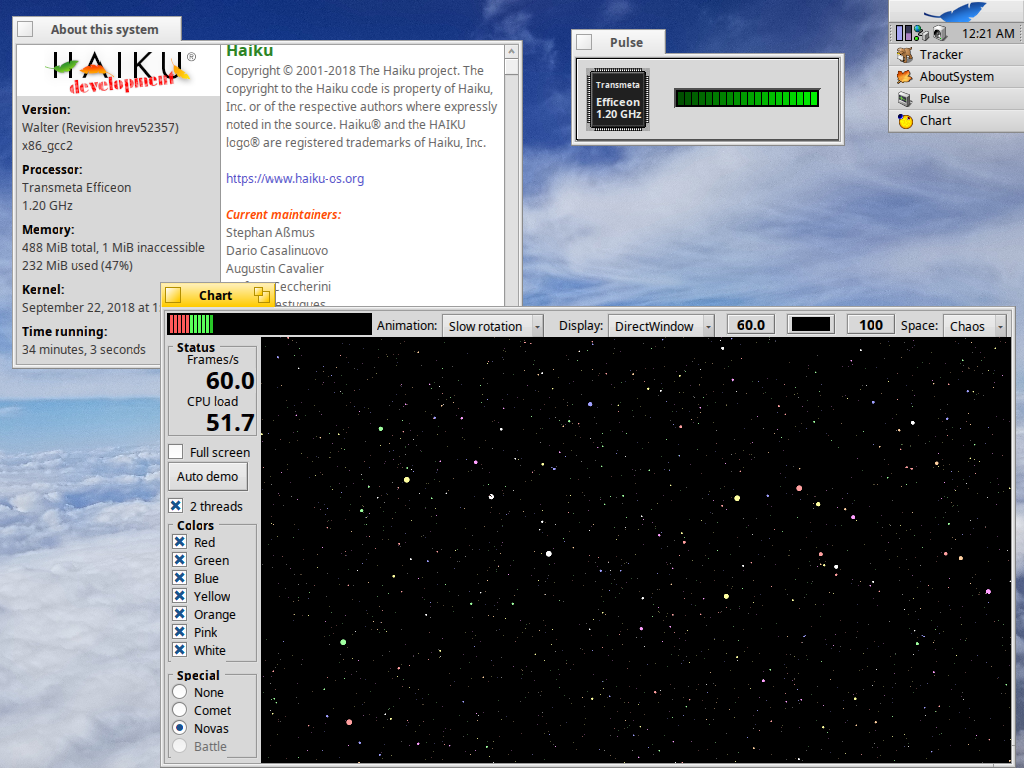
Task: Enable the Full screen checkbox
Action: pyautogui.click(x=176, y=452)
